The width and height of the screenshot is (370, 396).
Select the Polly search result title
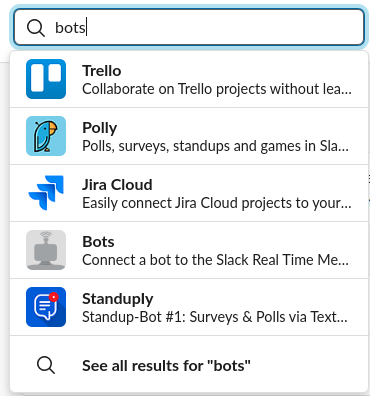pos(100,128)
